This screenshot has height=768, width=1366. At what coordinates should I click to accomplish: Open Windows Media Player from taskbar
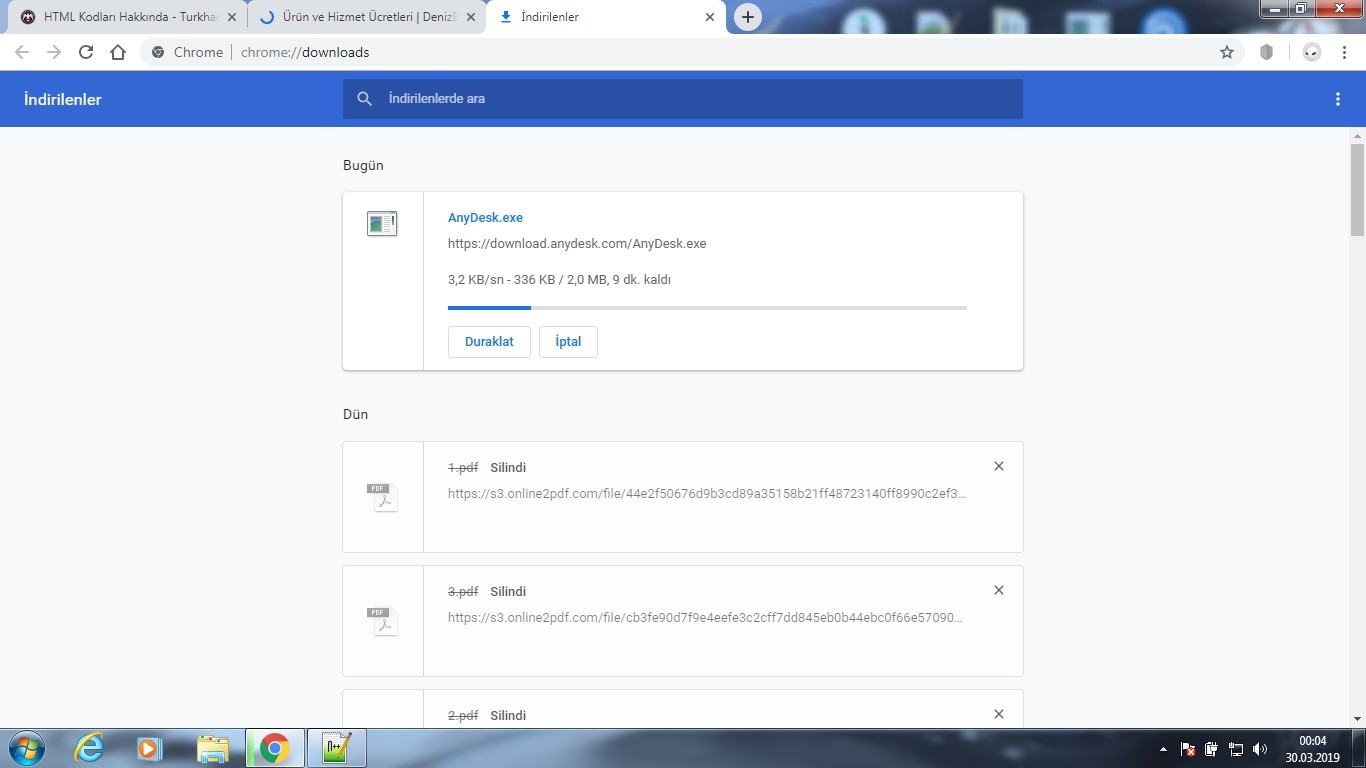(150, 748)
